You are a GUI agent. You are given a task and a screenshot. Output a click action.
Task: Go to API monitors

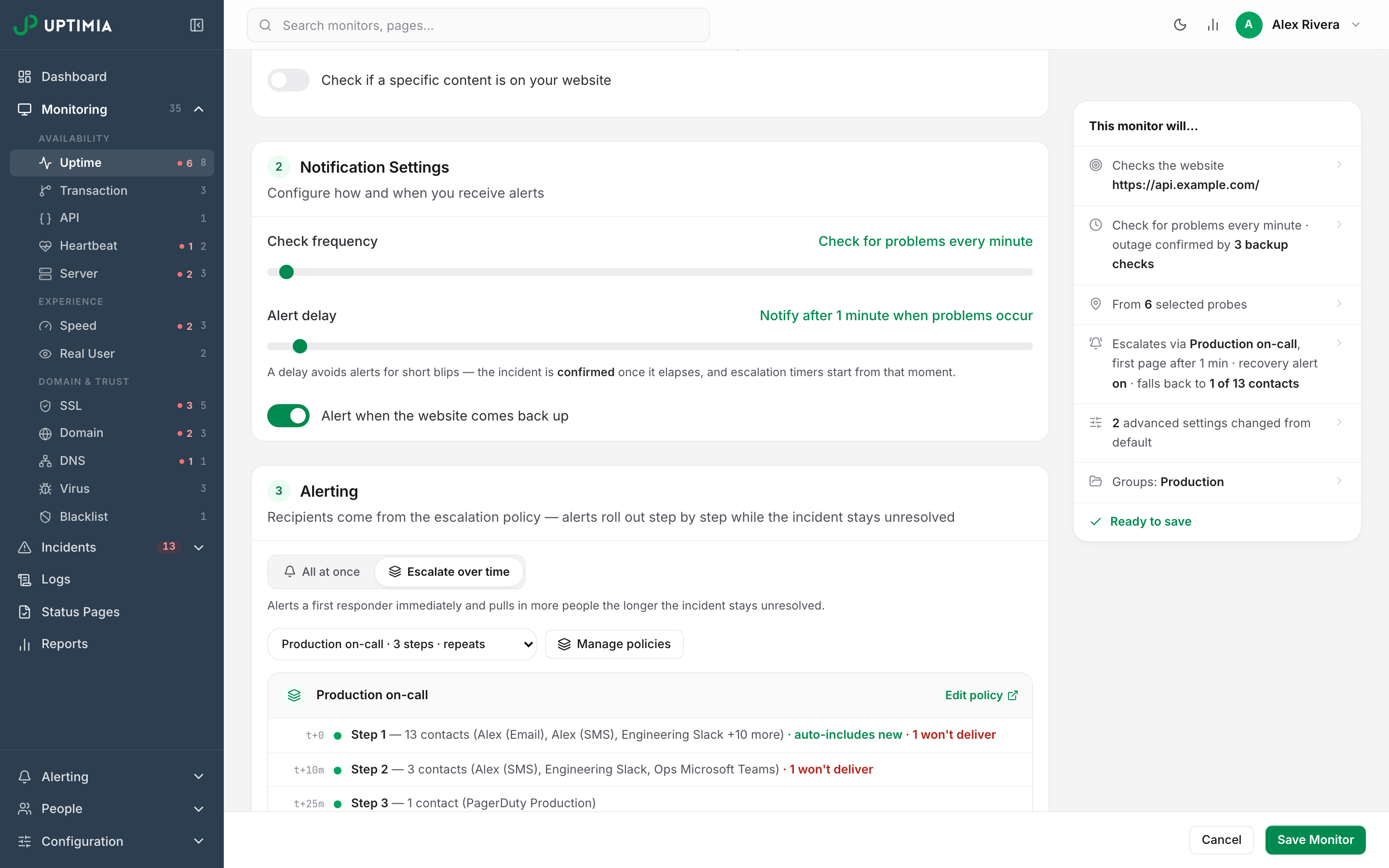pos(112,218)
